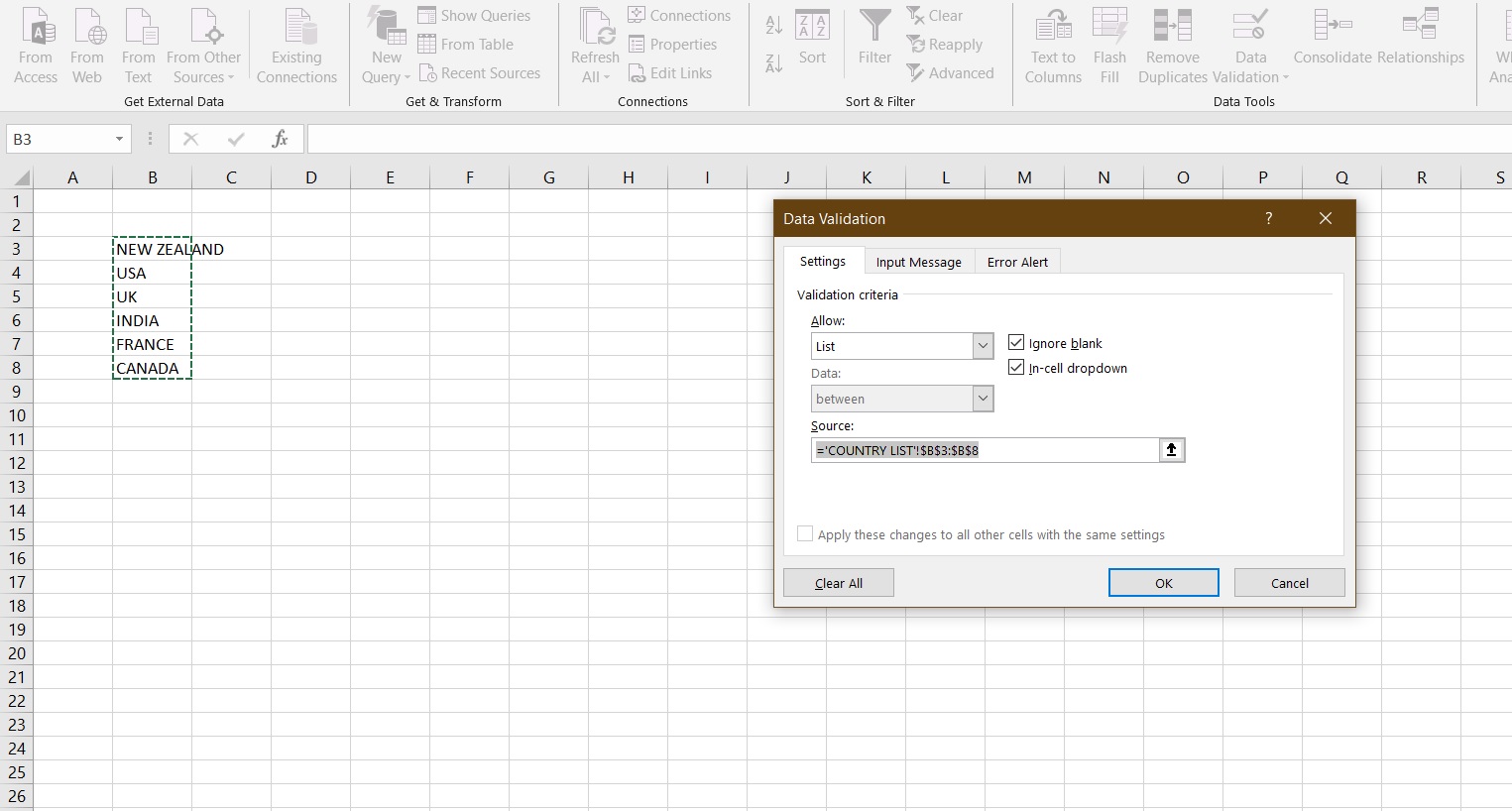Select cell containing UK
Image resolution: width=1512 pixels, height=811 pixels.
click(153, 296)
